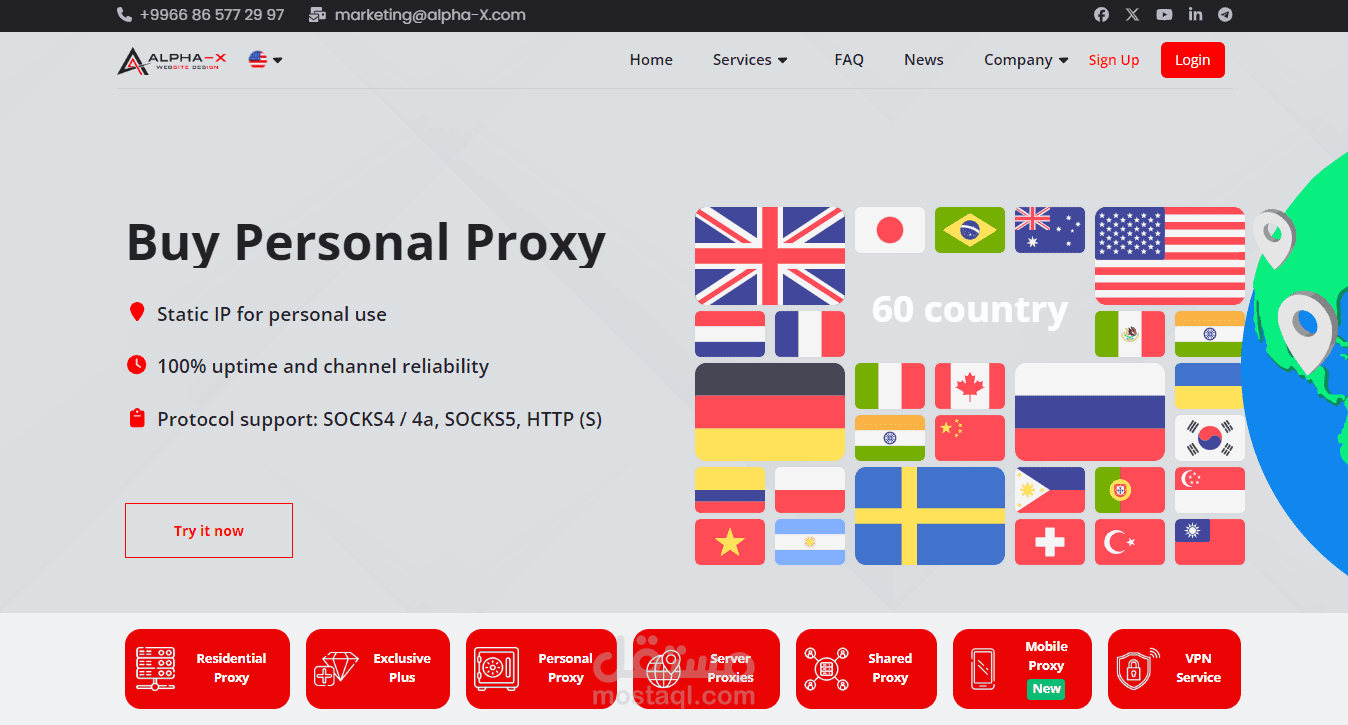Select the Singapore flag tile
The height and width of the screenshot is (725, 1348).
pos(1210,490)
